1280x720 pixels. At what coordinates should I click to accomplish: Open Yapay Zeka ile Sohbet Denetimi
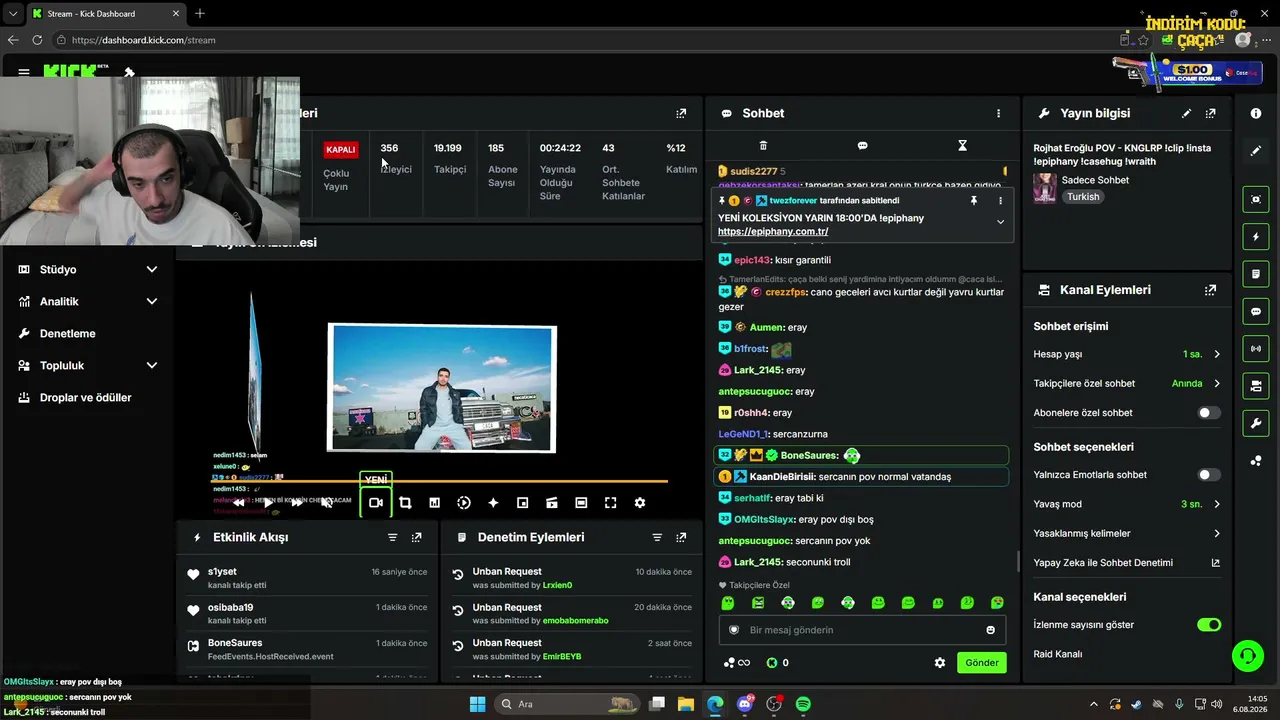(1127, 563)
